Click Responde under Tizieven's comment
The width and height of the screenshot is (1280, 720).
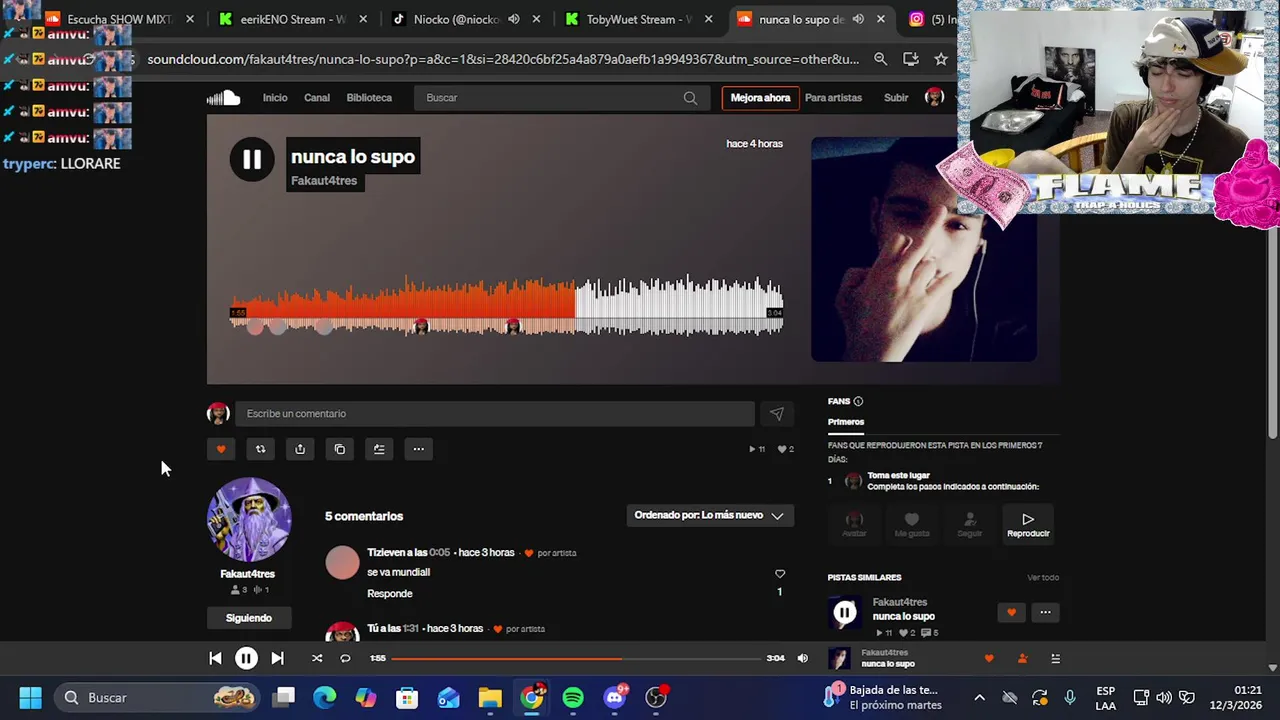[x=390, y=594]
